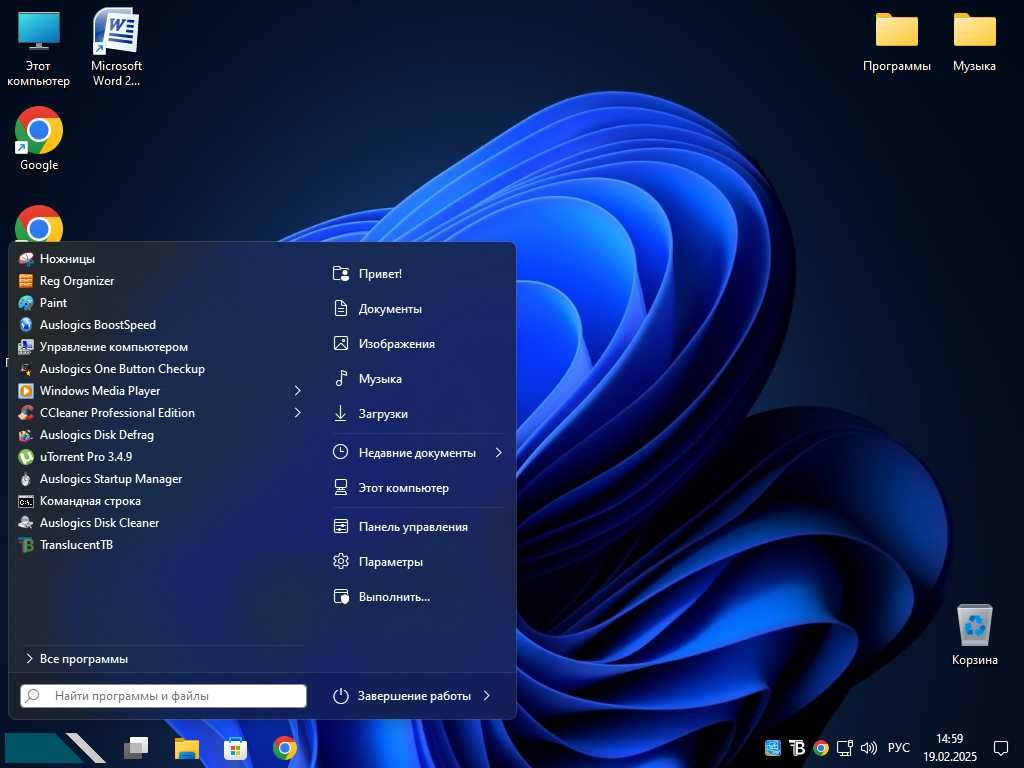Open Chrome from the taskbar
The image size is (1024, 768).
[284, 748]
